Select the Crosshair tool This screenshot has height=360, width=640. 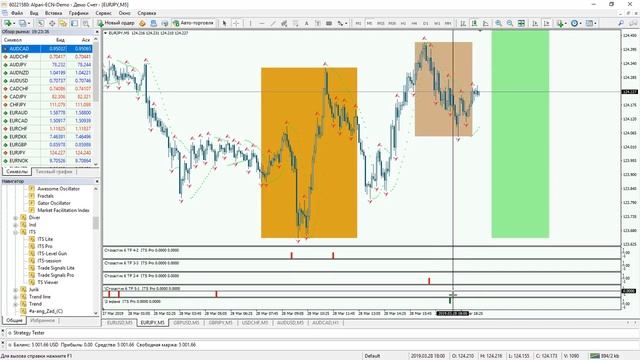(236, 23)
